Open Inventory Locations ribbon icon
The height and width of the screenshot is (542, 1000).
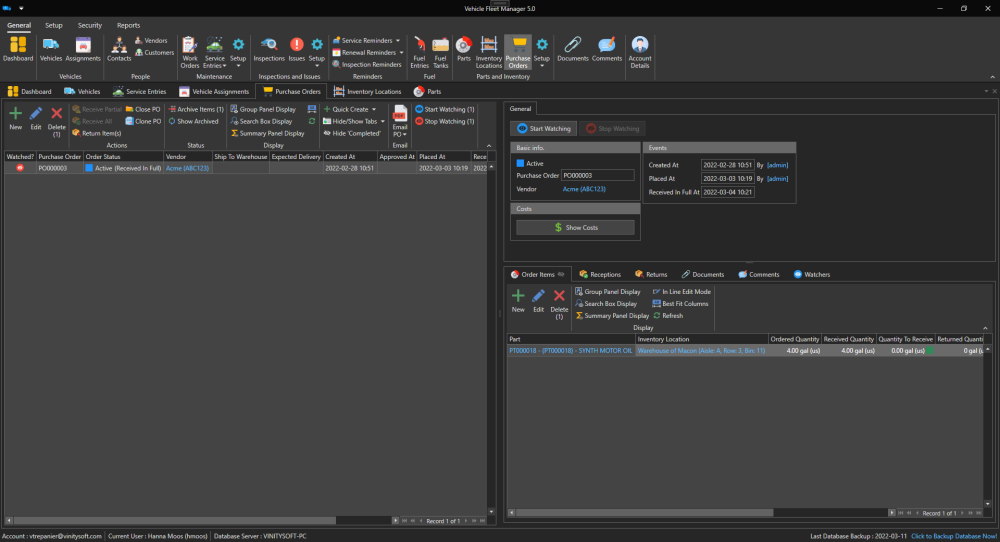(x=489, y=52)
